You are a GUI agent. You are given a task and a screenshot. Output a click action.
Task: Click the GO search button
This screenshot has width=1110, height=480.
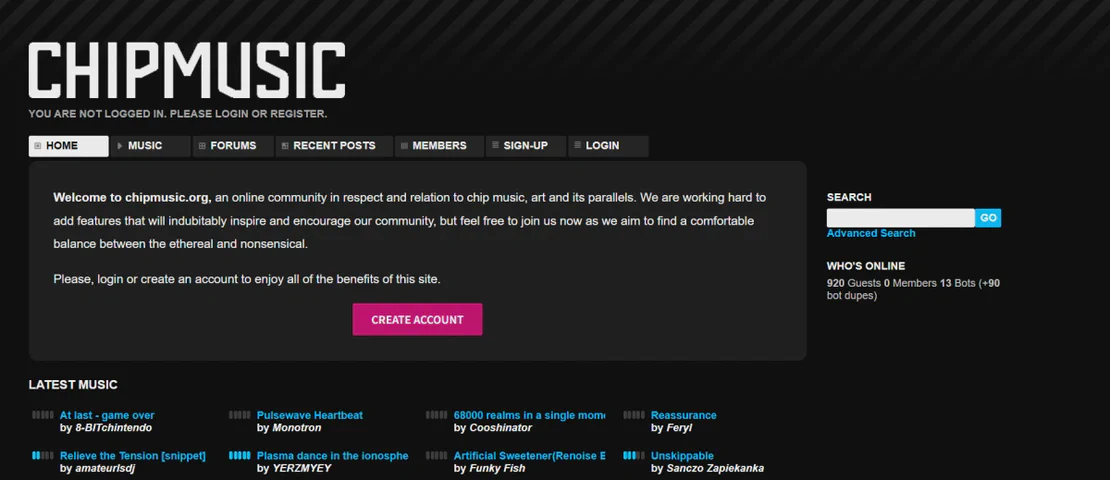(x=988, y=218)
